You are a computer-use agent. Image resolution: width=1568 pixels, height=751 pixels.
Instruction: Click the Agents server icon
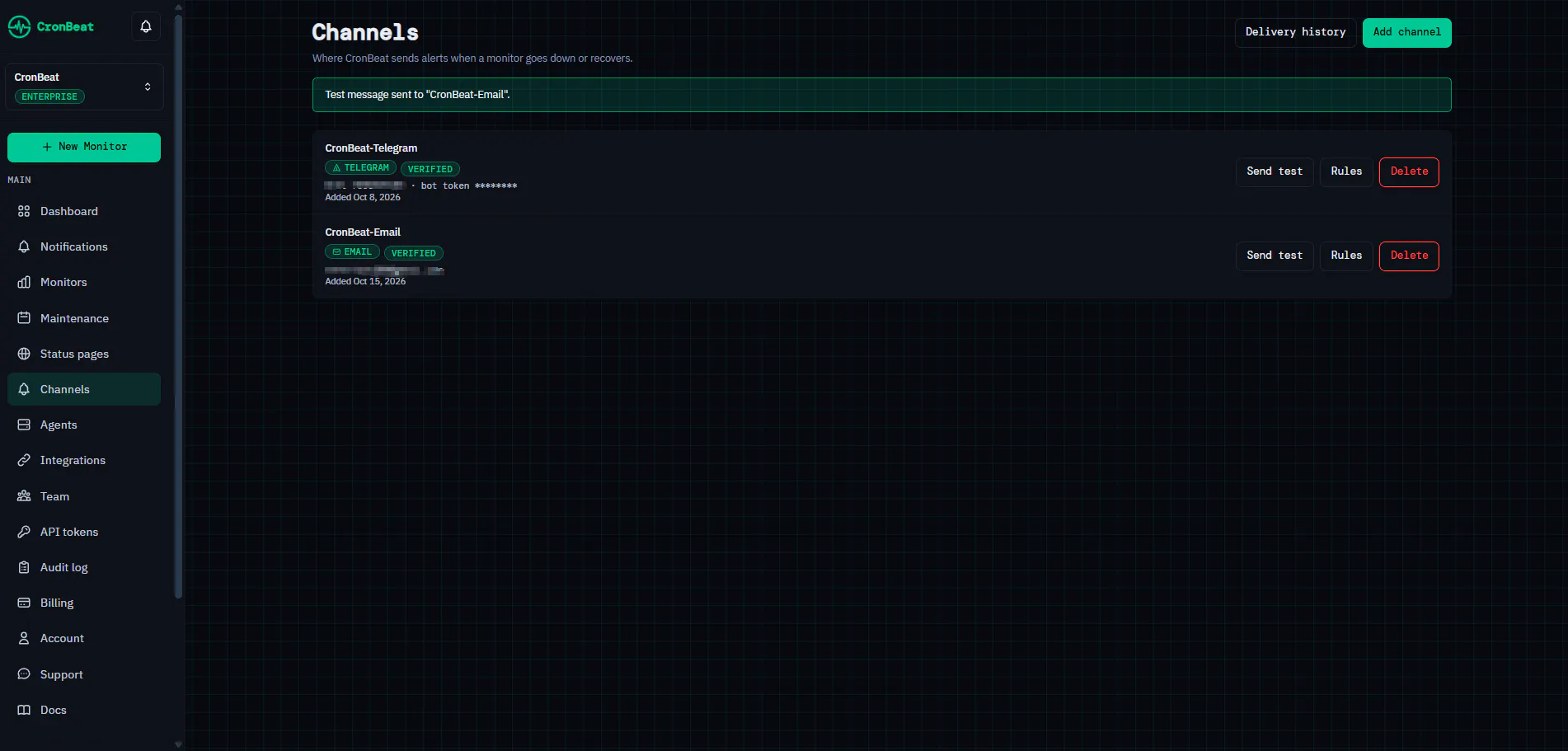[x=24, y=425]
